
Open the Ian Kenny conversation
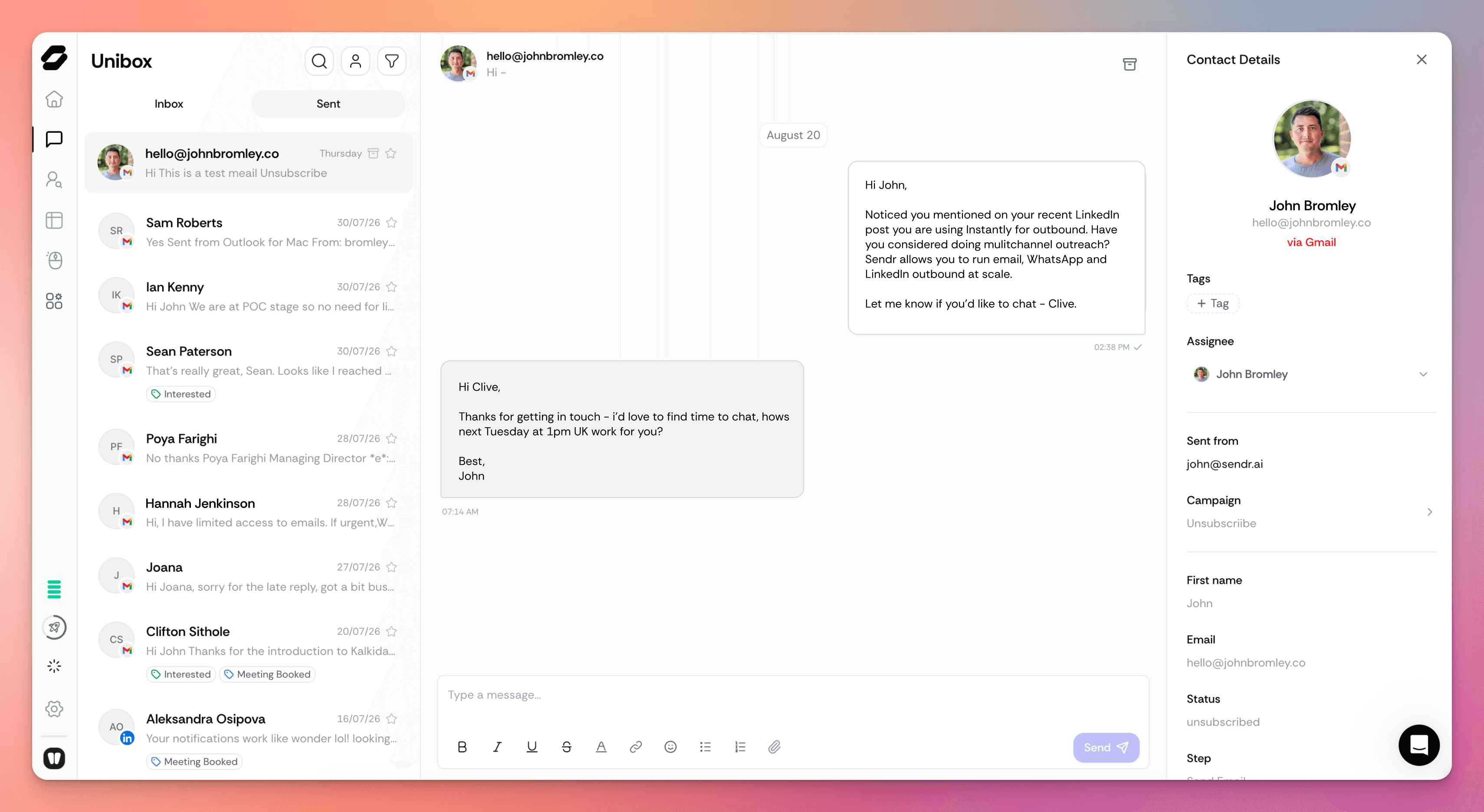(x=248, y=297)
